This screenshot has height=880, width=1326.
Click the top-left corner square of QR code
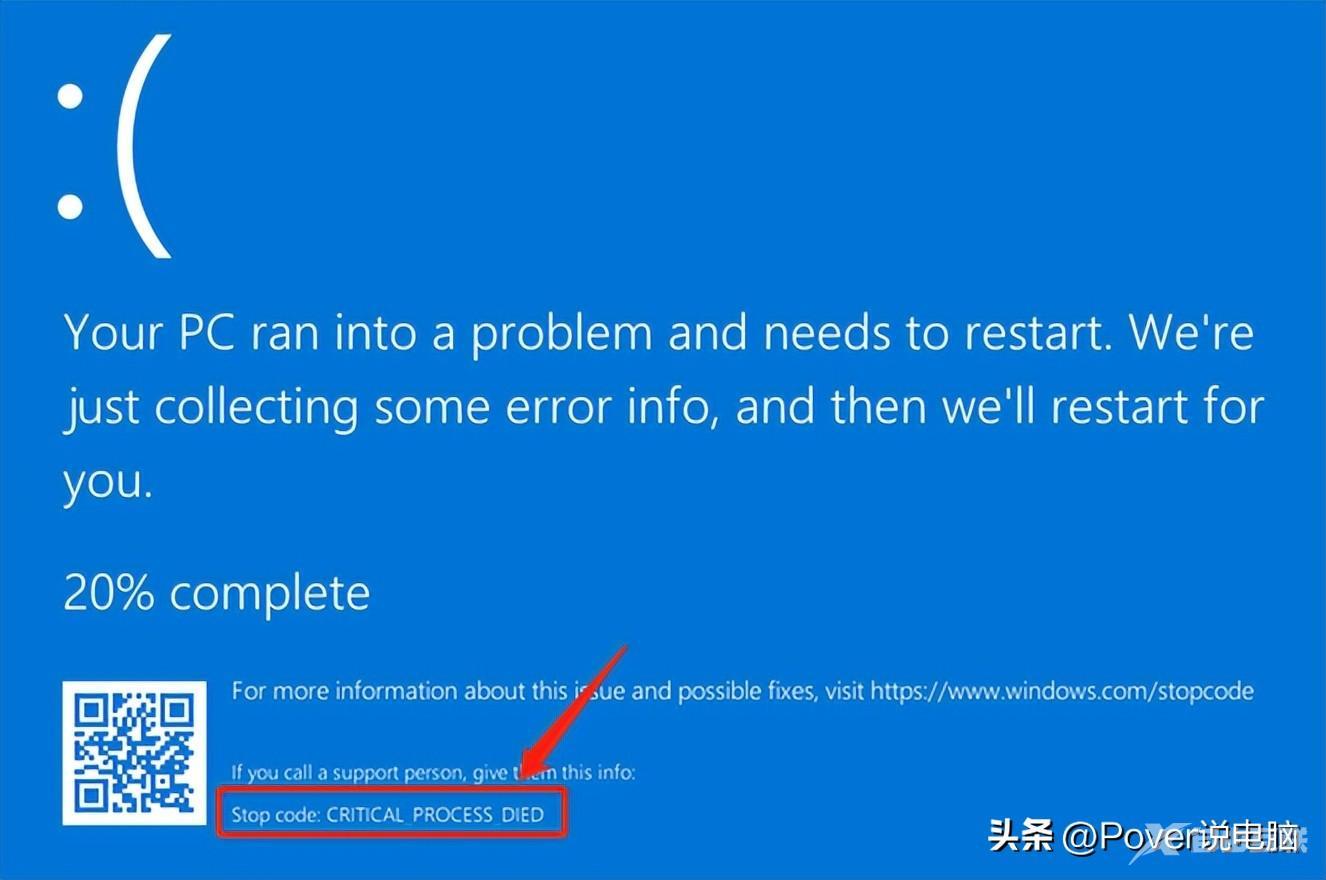point(92,711)
